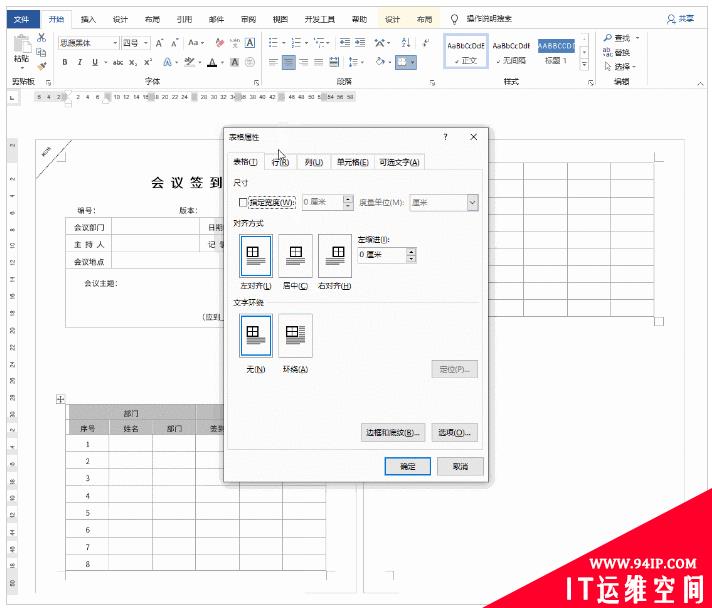This screenshot has height=608, width=712.
Task: Open the dialog help question mark
Action: click(x=445, y=137)
